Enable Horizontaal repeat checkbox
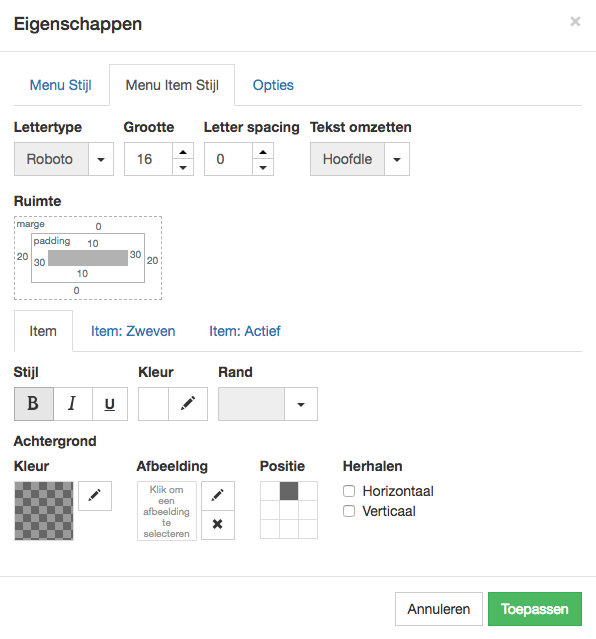Viewport: 596px width, 639px height. click(349, 491)
